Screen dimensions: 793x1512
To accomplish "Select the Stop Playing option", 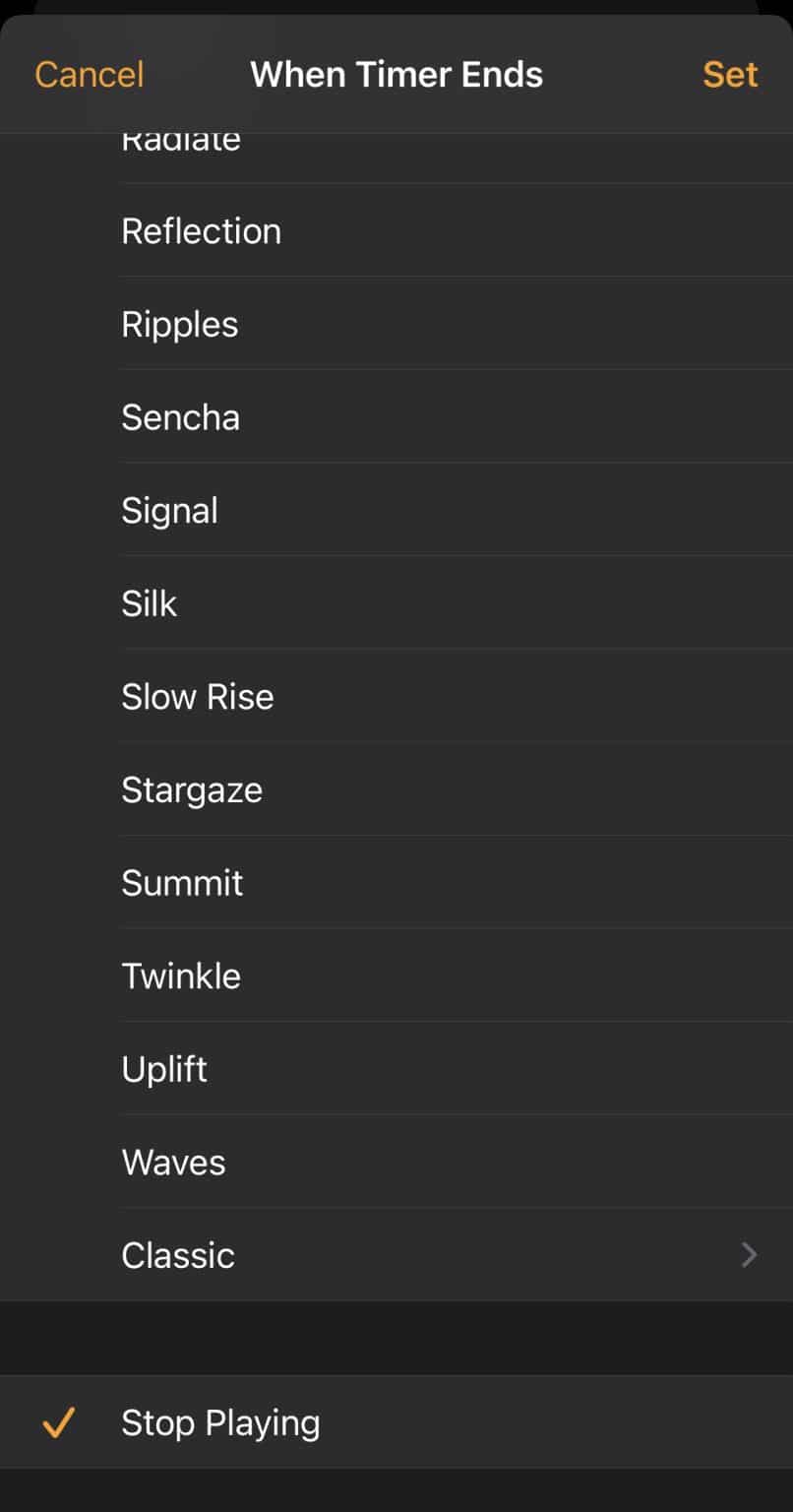I will point(220,1422).
